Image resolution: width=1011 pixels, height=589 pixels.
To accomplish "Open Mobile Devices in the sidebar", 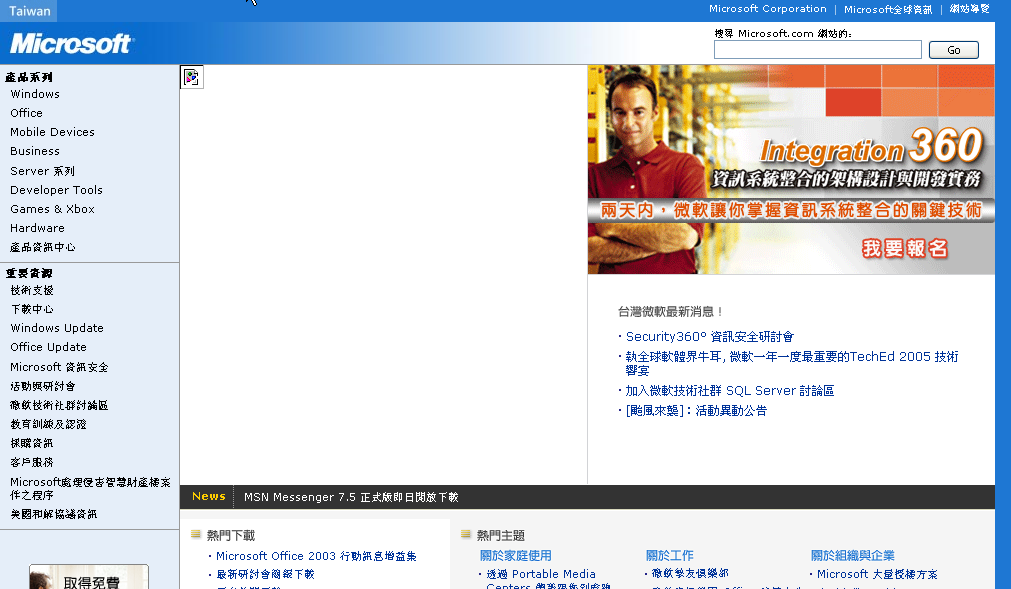I will click(x=52, y=132).
